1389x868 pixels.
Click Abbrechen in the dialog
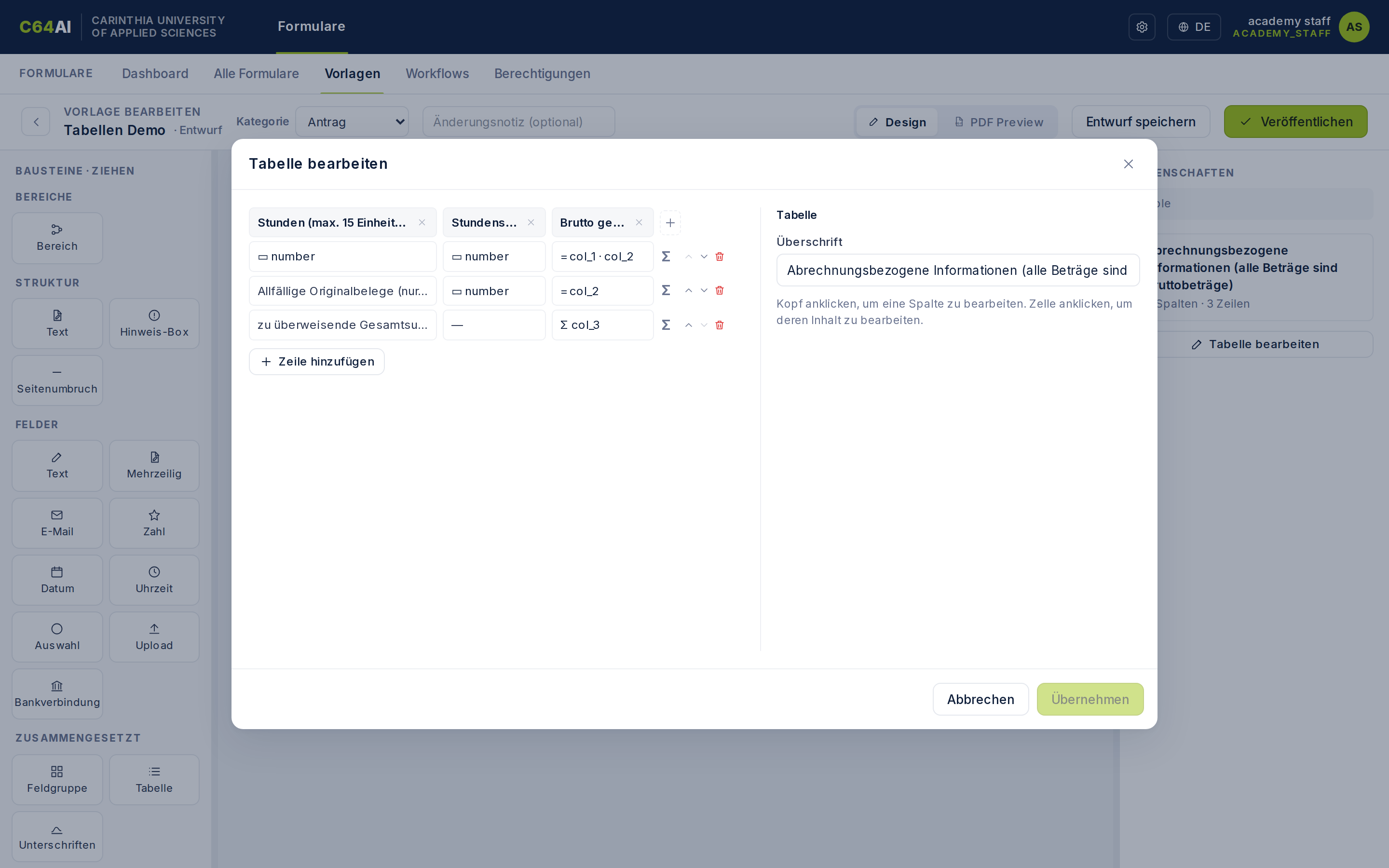tap(980, 699)
